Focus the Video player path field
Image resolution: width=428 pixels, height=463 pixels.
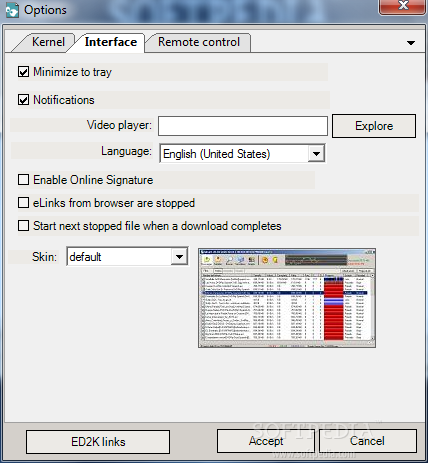click(x=243, y=126)
